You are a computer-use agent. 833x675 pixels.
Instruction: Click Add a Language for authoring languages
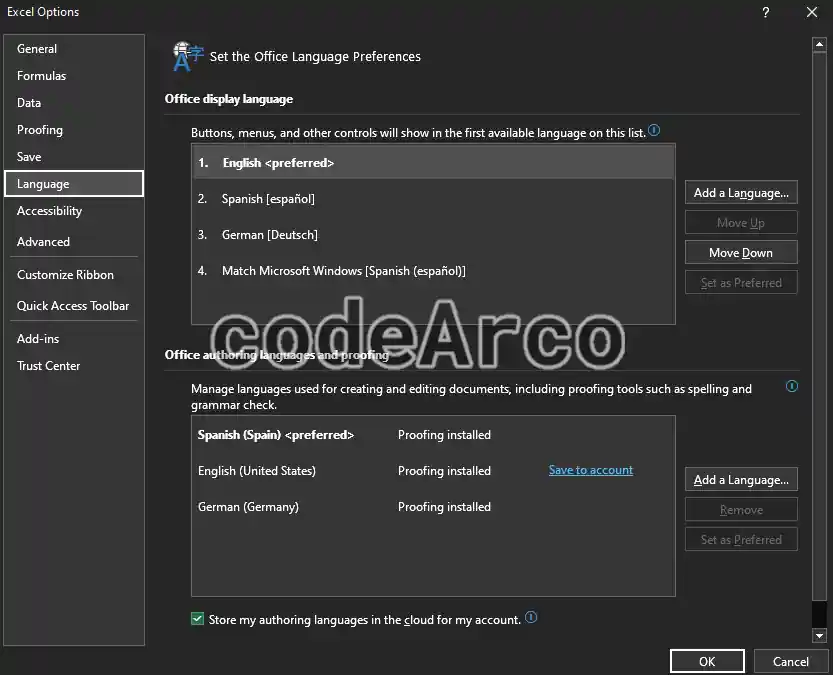741,480
